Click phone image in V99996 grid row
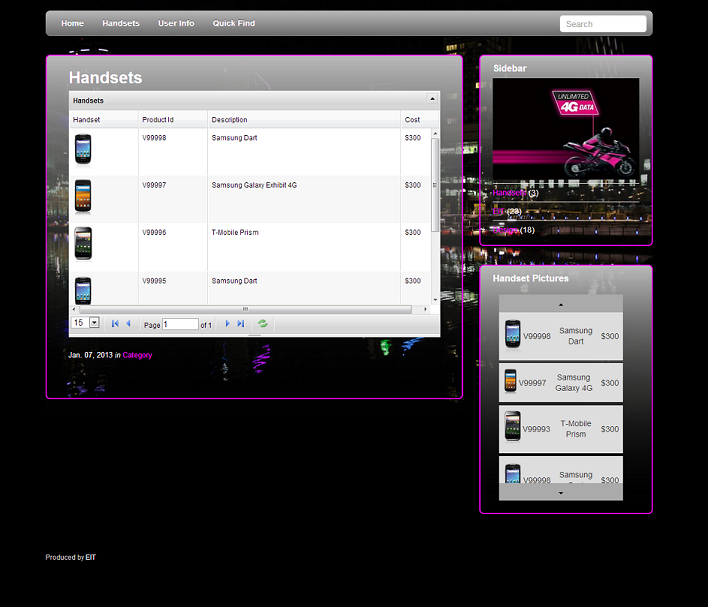Viewport: 708px width, 607px height. pyautogui.click(x=83, y=244)
